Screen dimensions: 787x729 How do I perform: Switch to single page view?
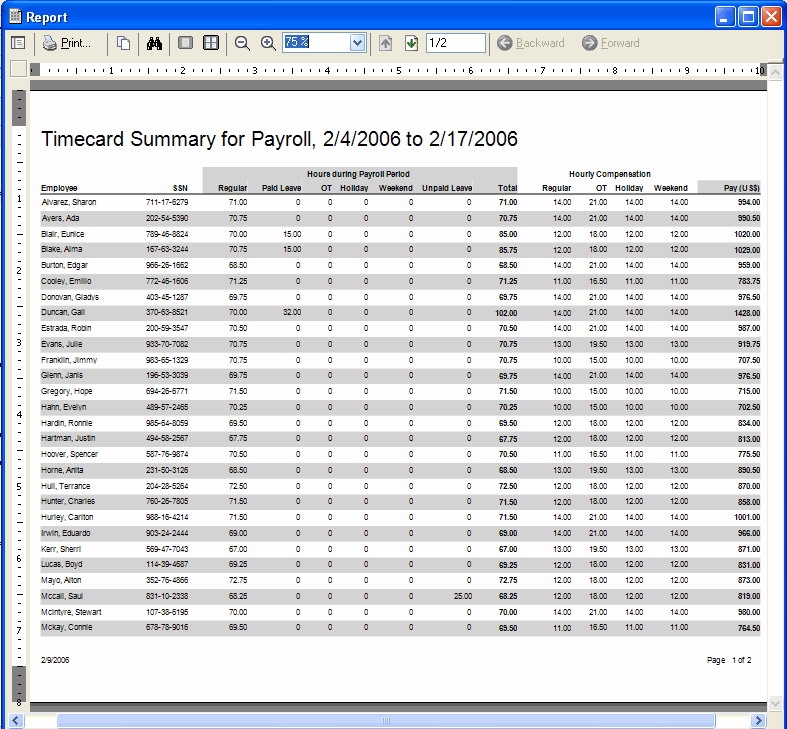click(185, 43)
